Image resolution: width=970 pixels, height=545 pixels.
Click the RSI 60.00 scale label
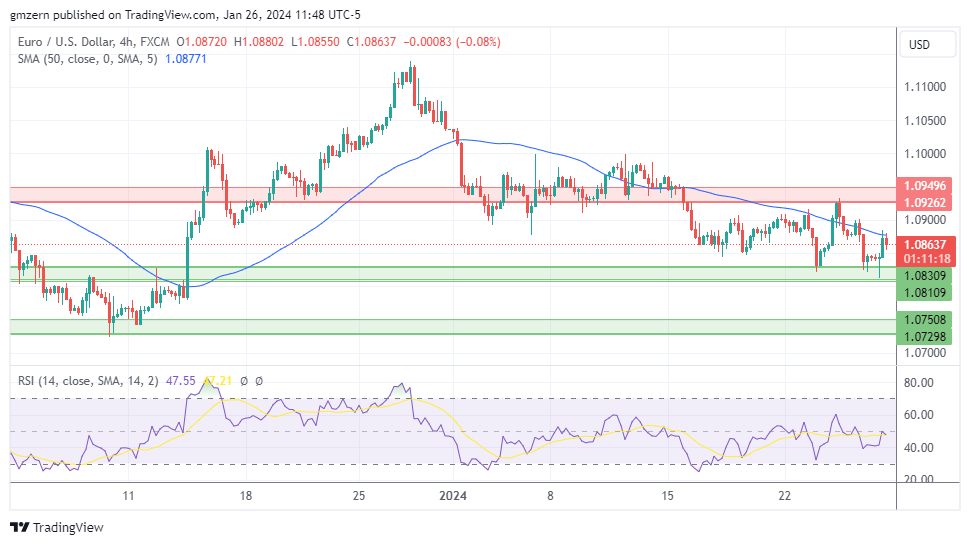click(918, 415)
